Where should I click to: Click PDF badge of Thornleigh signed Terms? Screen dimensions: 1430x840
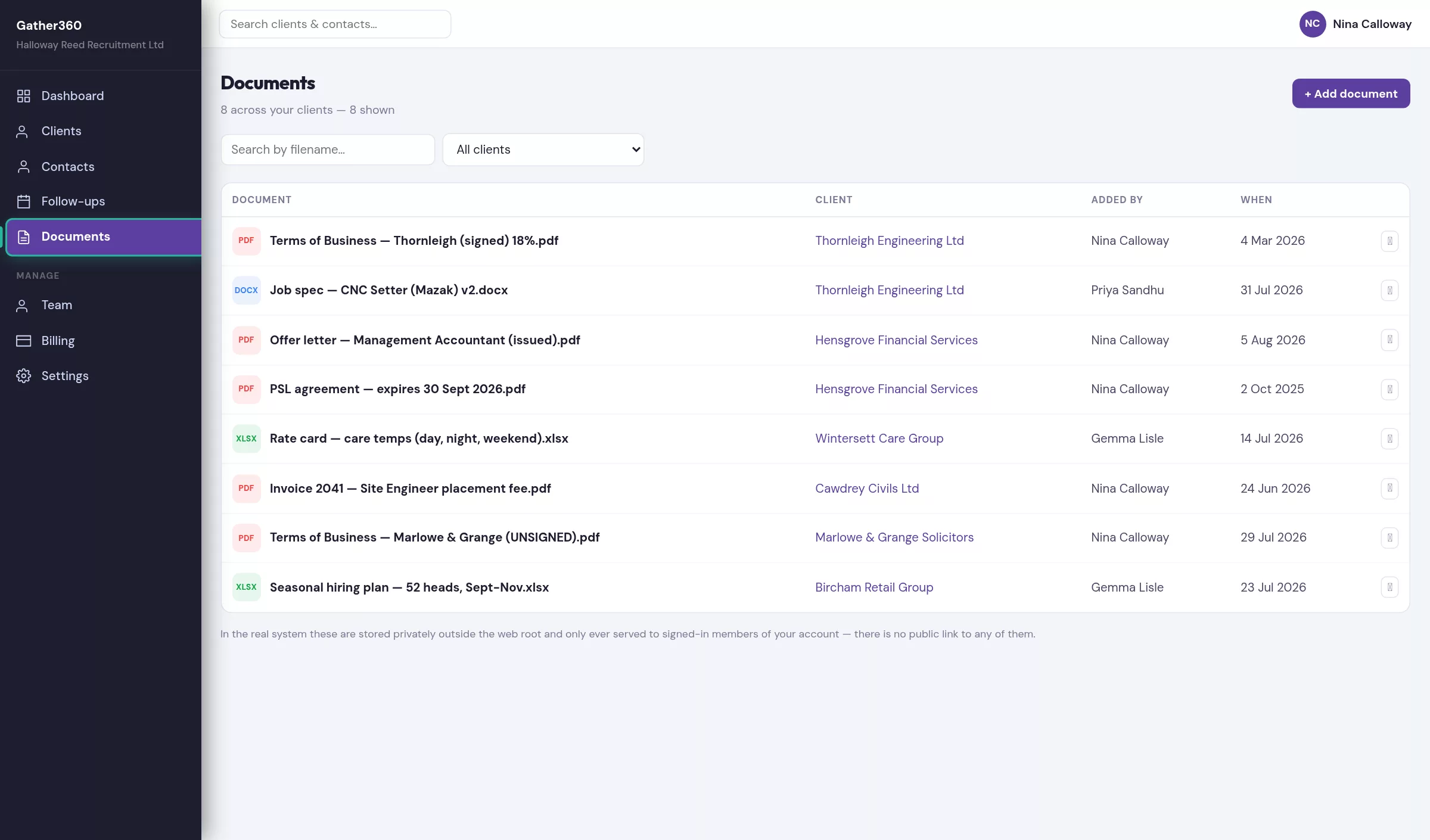(x=246, y=241)
